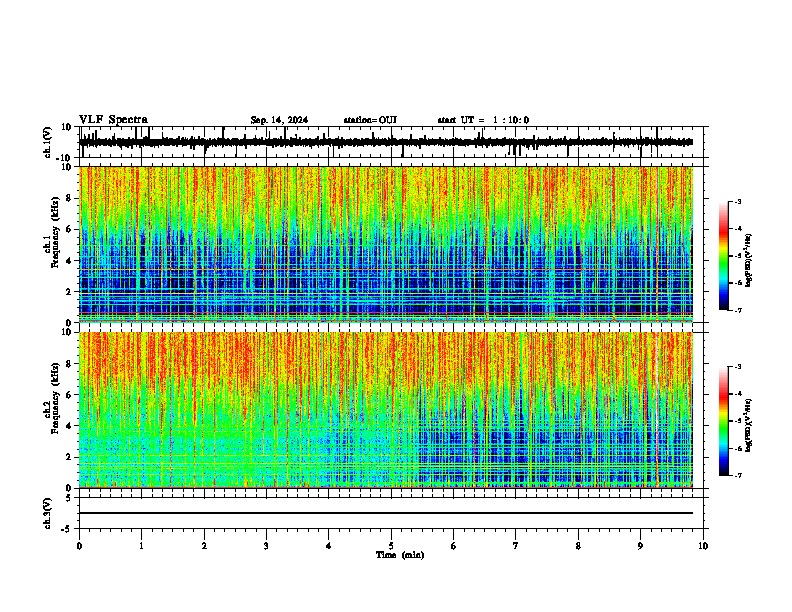Click the 'station=OUI' label
Screen dimensions: 792x612
(370, 120)
